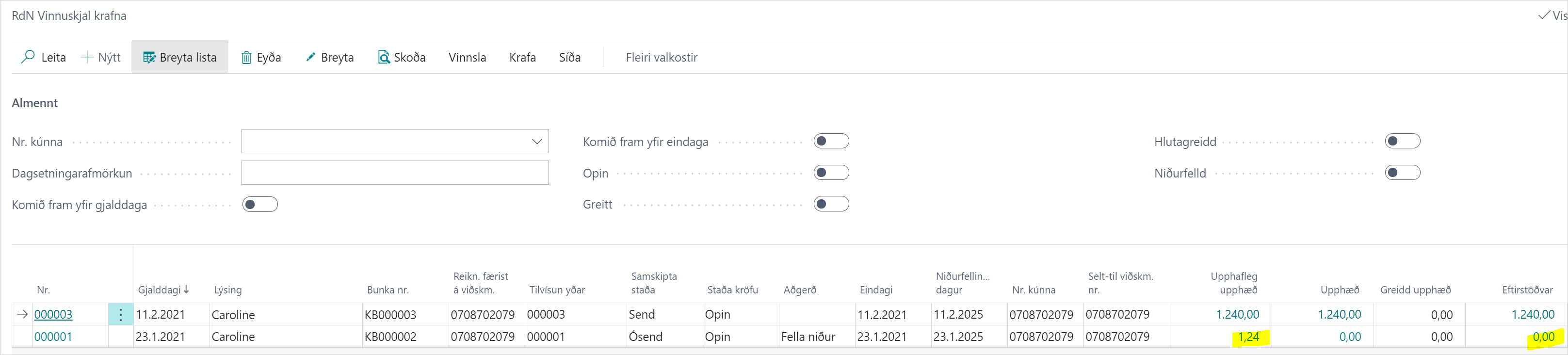1568x355 pixels.
Task: Enable the Opin filter toggle
Action: [x=831, y=172]
